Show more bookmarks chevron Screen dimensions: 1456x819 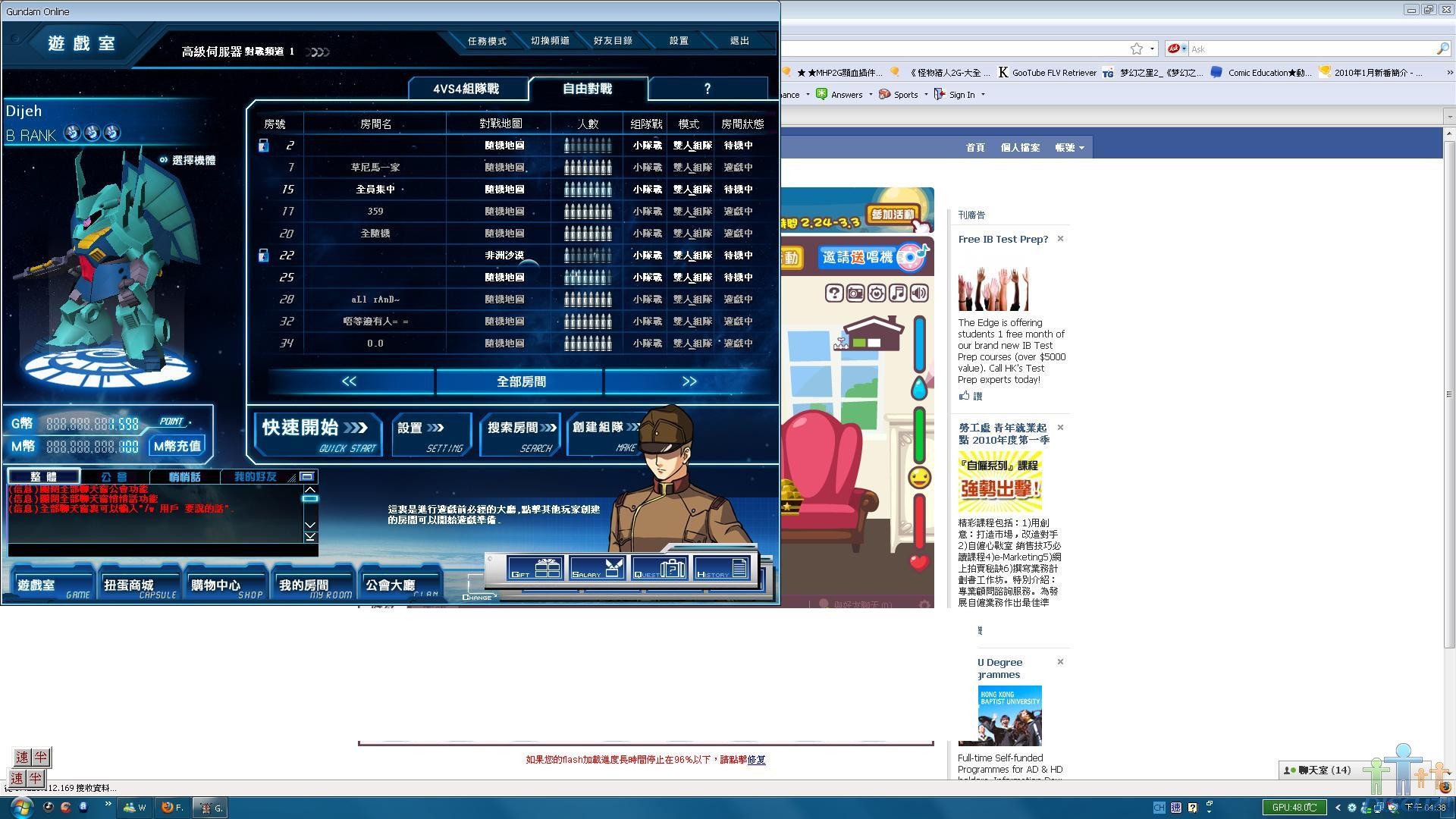(x=1449, y=73)
